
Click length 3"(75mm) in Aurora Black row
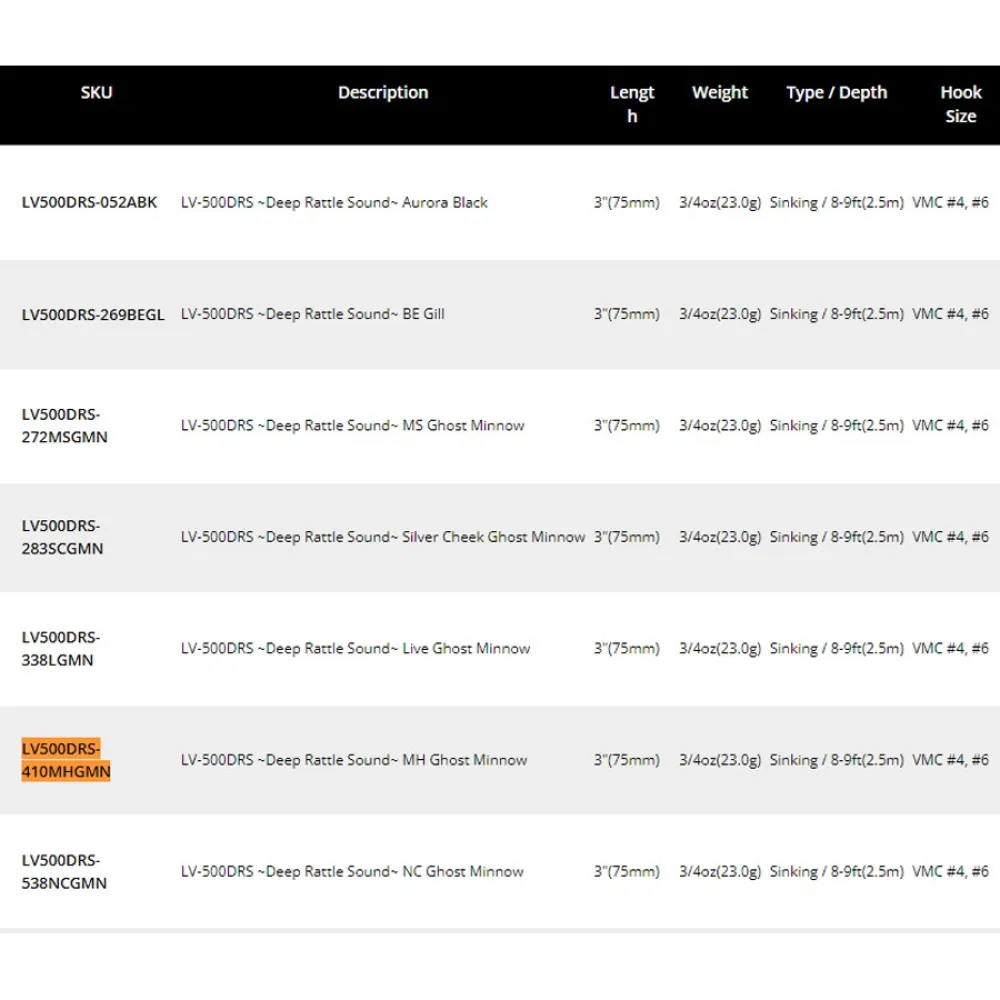[626, 202]
